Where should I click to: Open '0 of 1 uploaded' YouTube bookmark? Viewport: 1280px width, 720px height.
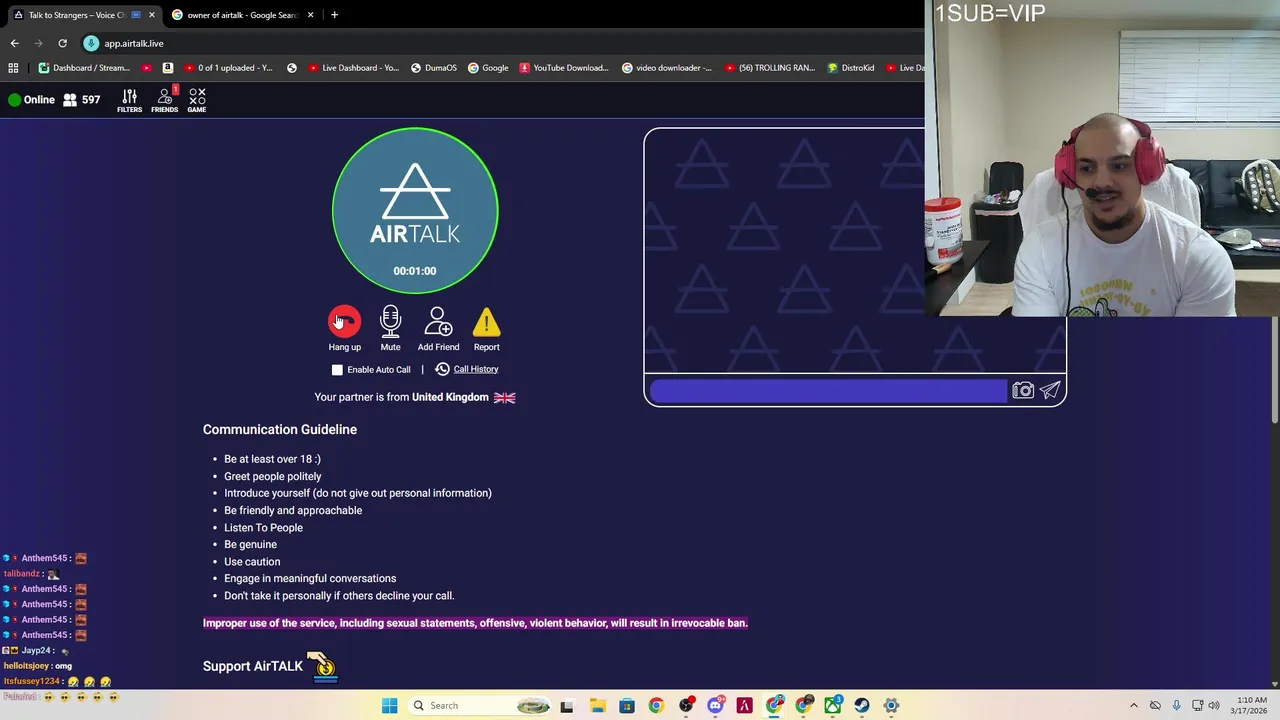pyautogui.click(x=227, y=68)
